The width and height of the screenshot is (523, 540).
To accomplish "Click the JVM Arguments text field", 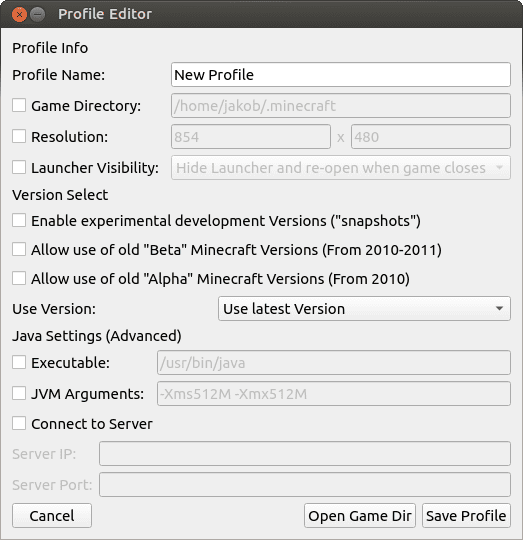I will click(x=334, y=393).
